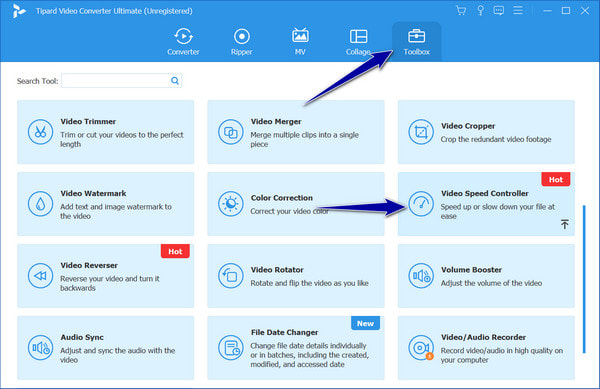Screen dimensions: 600x389
Task: Minimize the Tipard window
Action: [548, 11]
